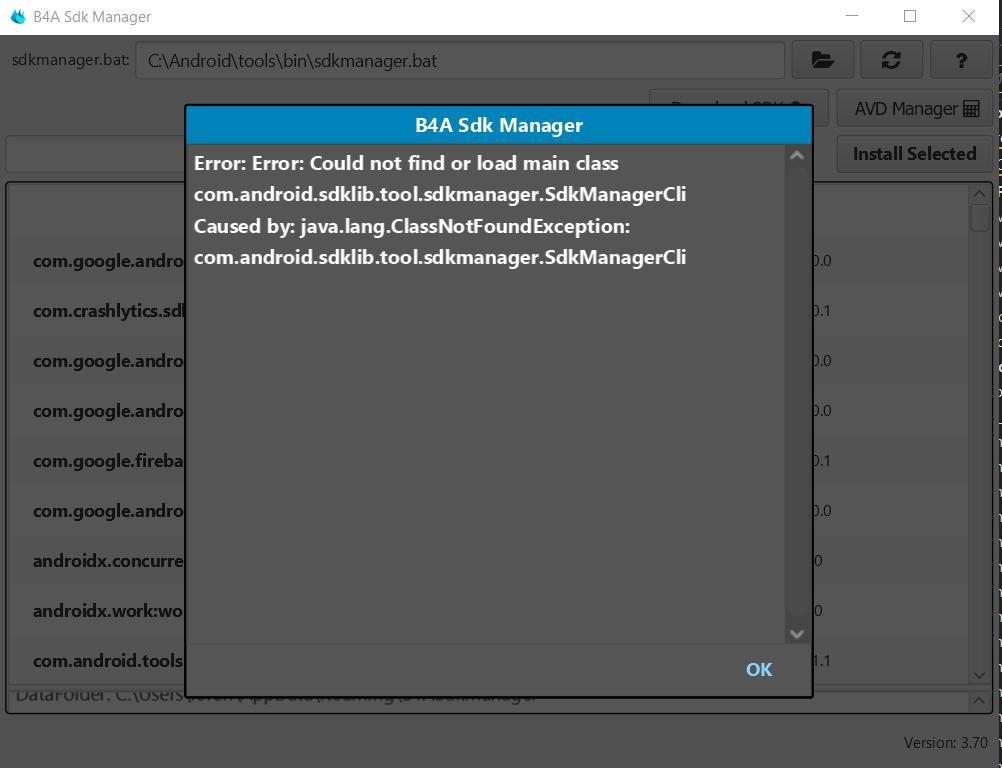Click the dialog scrollbar down arrow
The image size is (1002, 768).
point(797,634)
